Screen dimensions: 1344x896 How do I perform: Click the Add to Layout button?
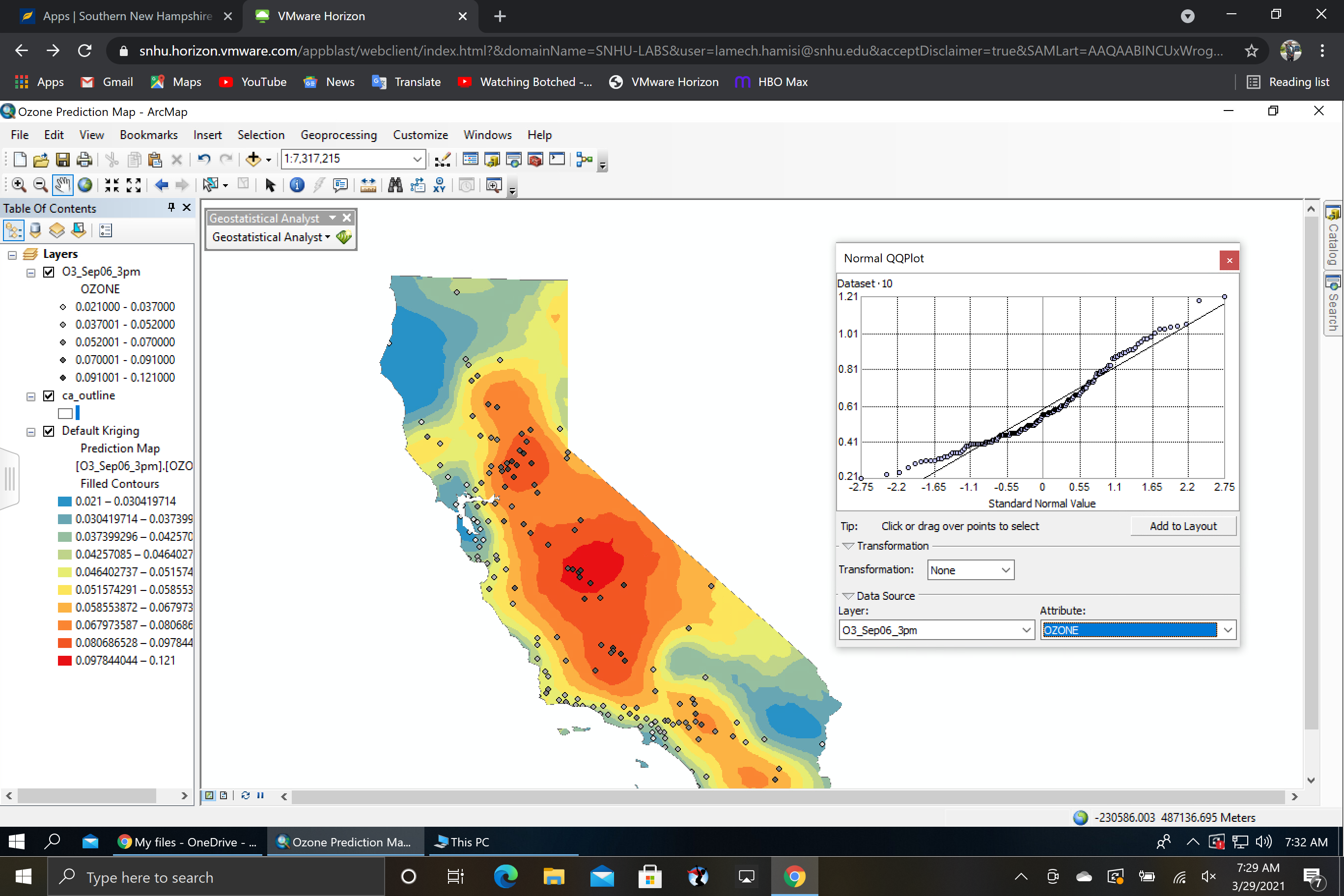click(1183, 526)
